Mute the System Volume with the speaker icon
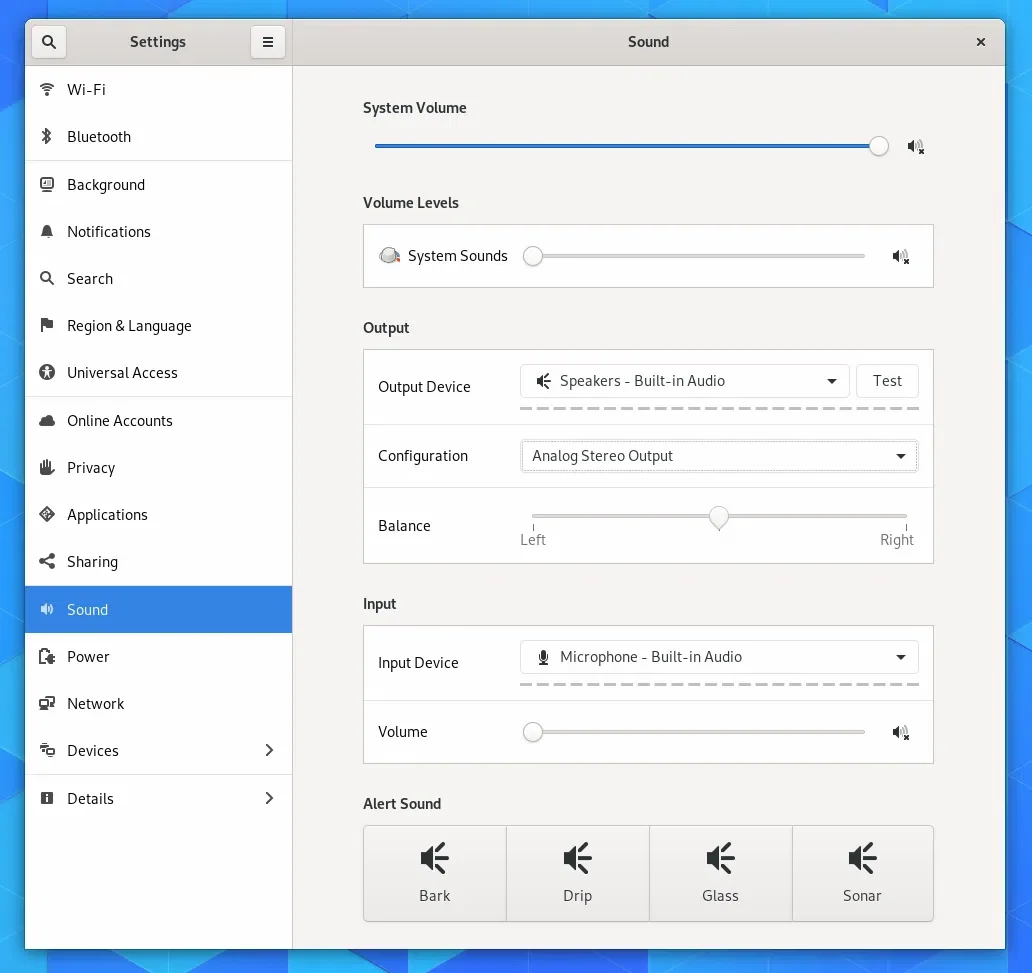1032x973 pixels. pyautogui.click(x=915, y=146)
